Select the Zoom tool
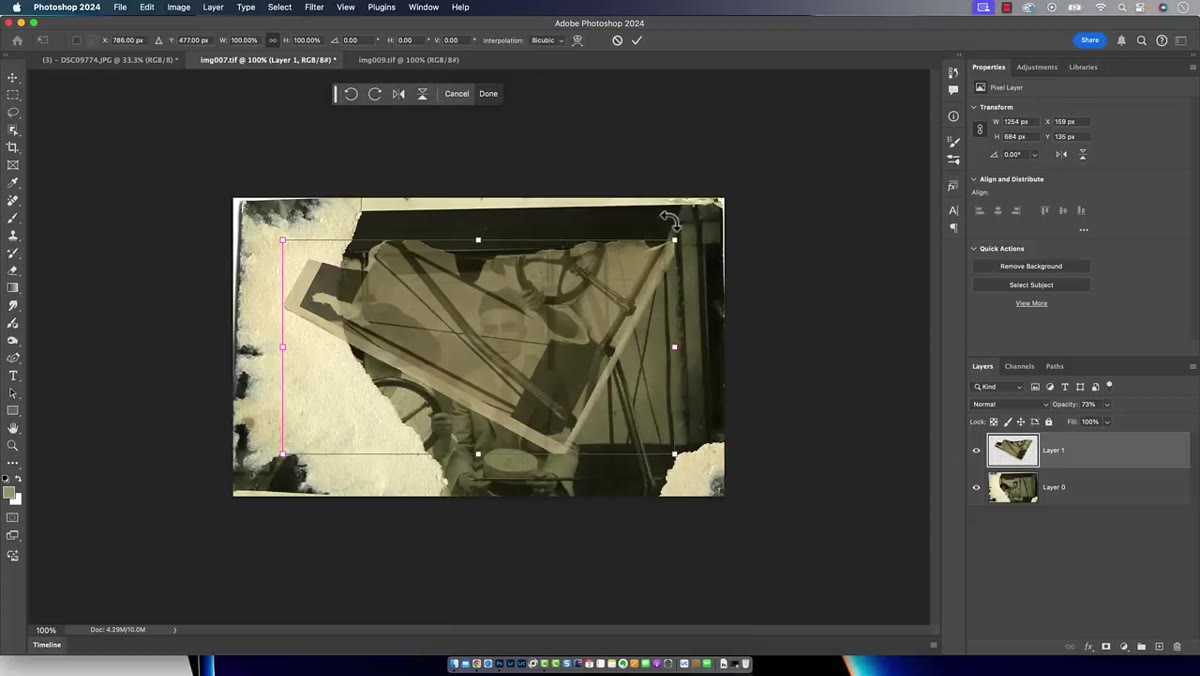Screen dimensions: 1200x676 click(13, 445)
